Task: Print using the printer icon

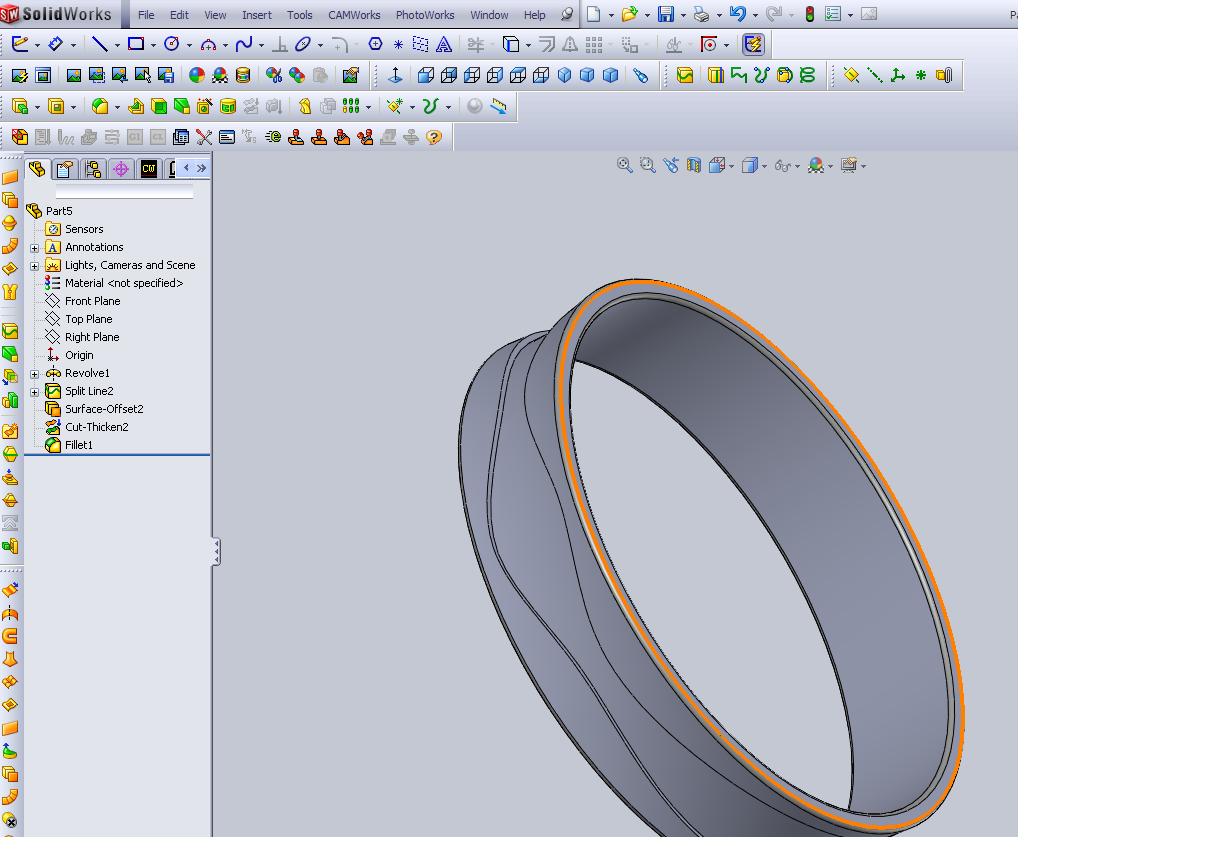Action: click(701, 14)
